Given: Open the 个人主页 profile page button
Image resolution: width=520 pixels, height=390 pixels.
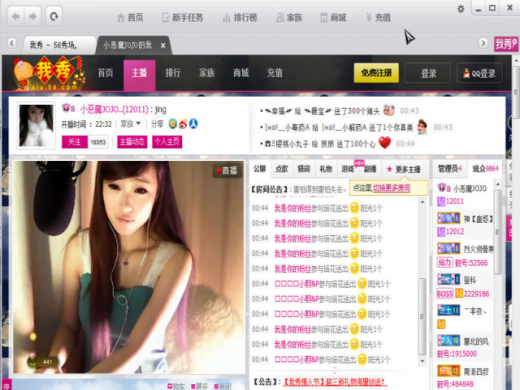Looking at the screenshot, I should click(167, 142).
